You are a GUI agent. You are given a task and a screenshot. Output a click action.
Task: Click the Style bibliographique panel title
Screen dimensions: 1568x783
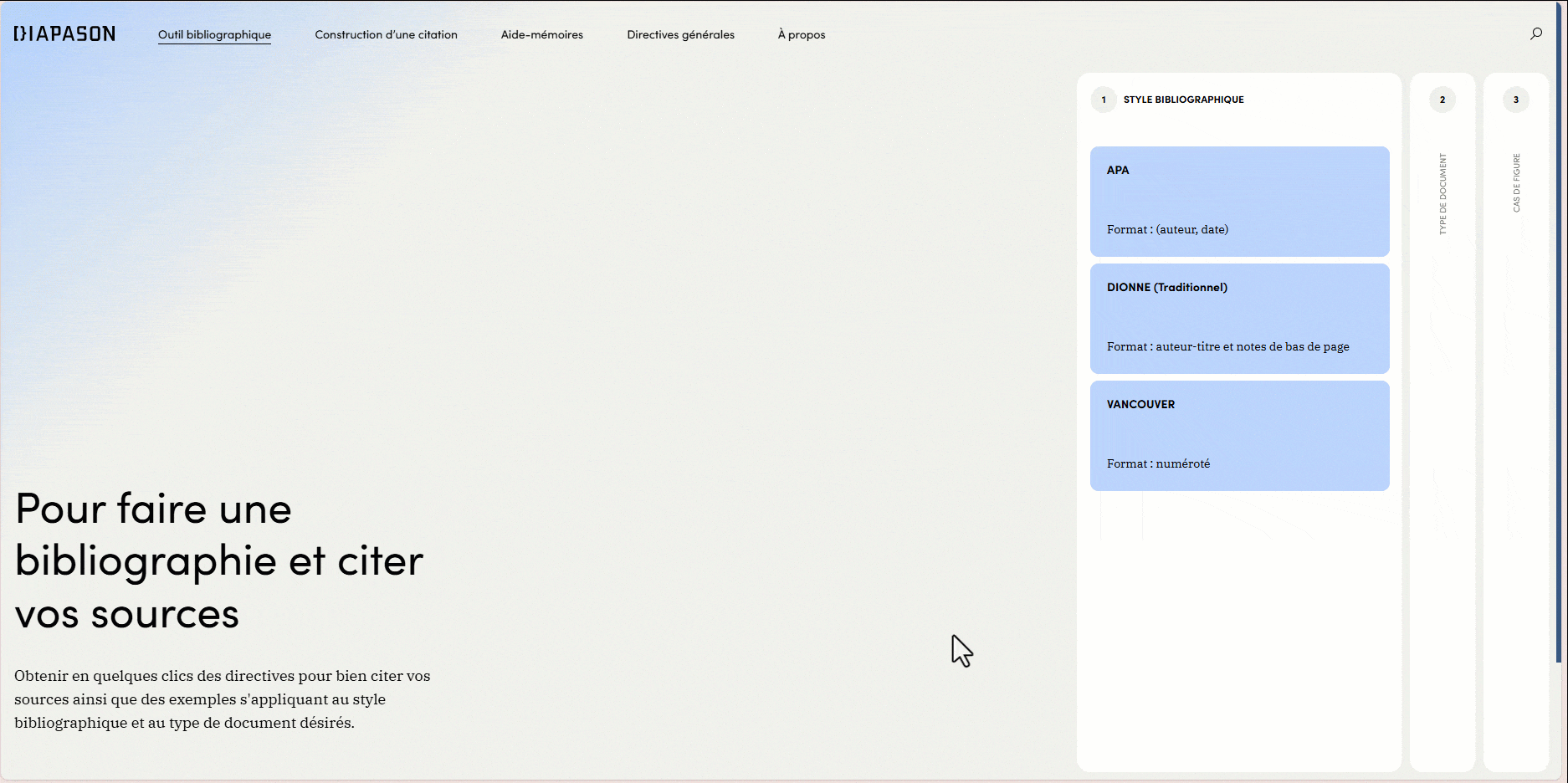[1183, 100]
